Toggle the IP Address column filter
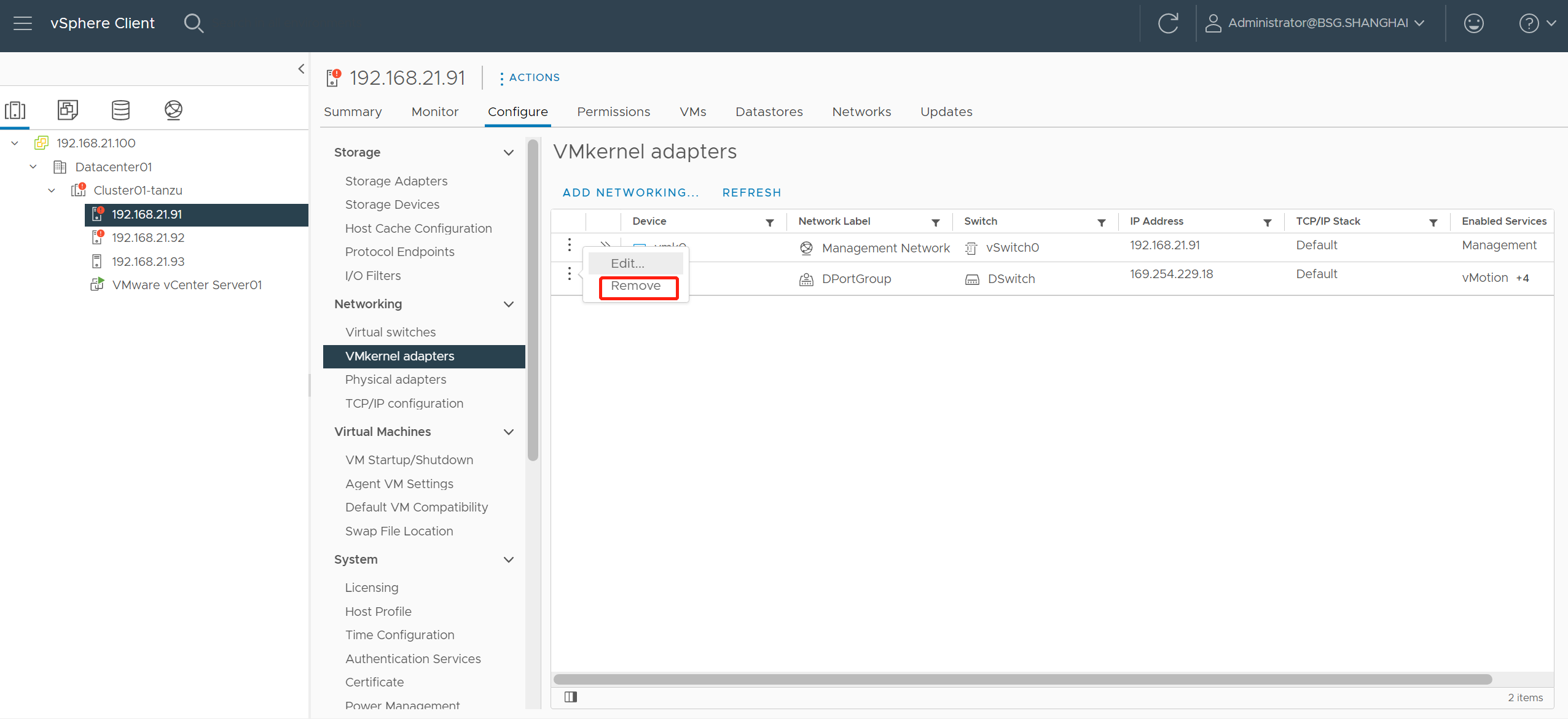This screenshot has height=719, width=1568. [x=1265, y=221]
